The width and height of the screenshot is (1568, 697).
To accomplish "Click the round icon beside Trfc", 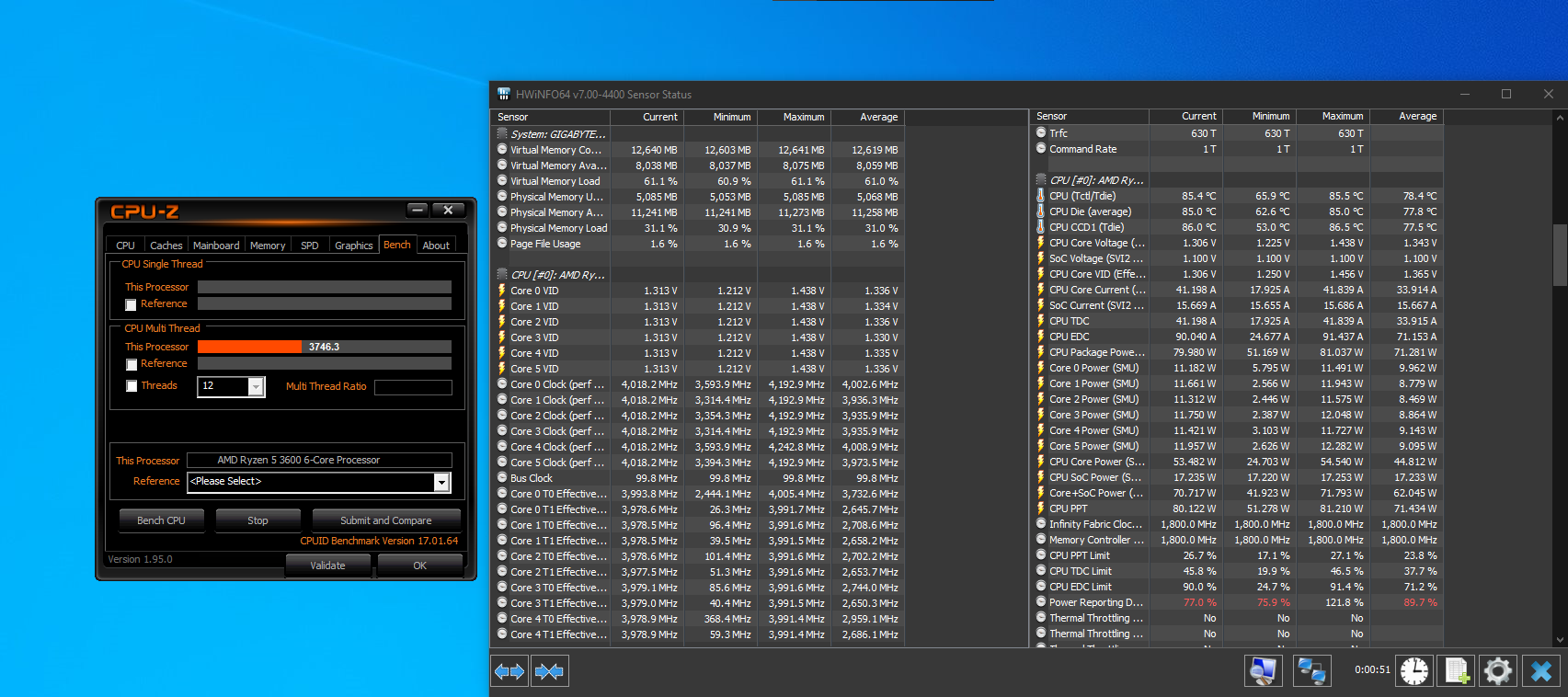I will click(x=1041, y=133).
